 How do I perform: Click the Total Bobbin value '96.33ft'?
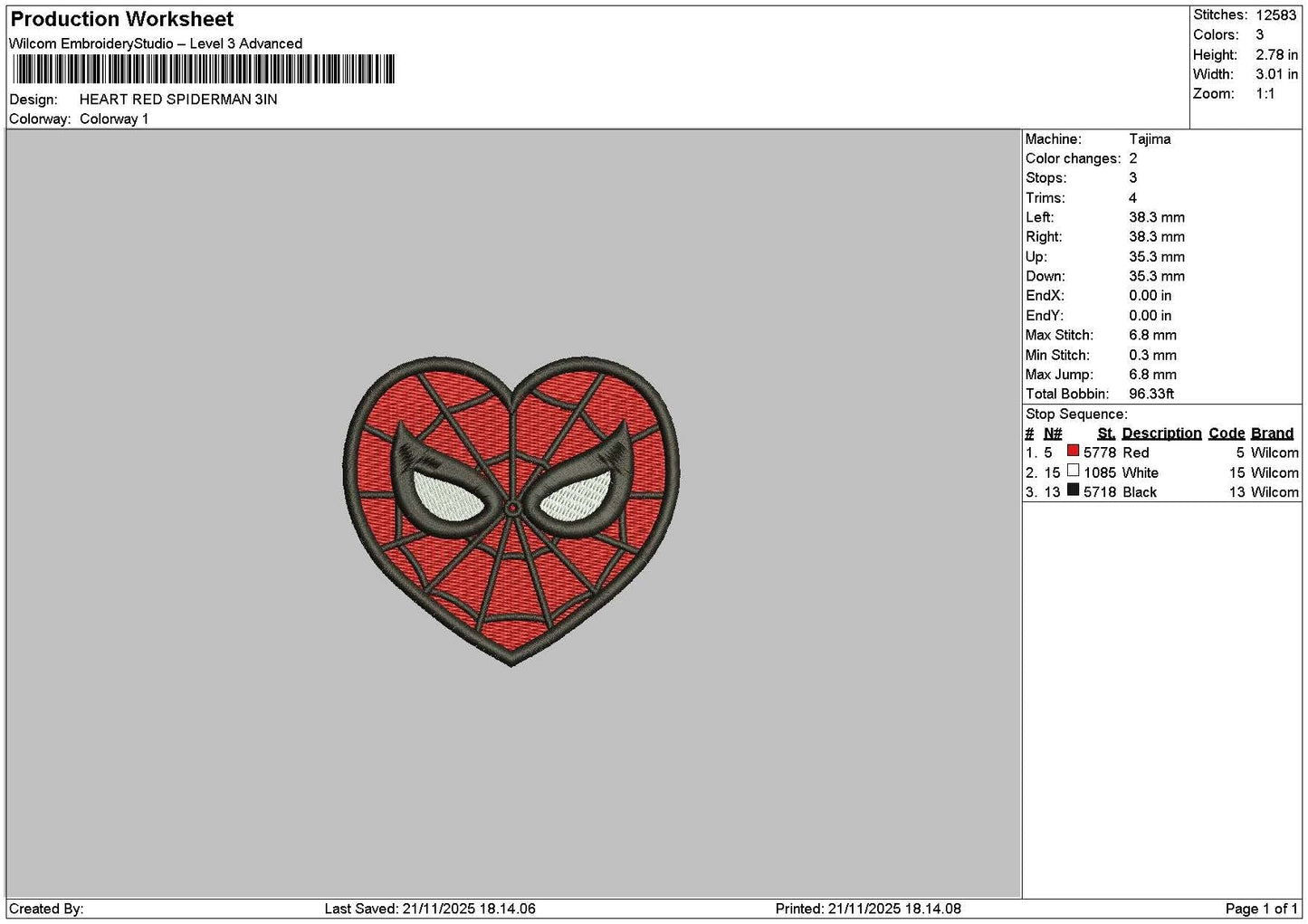[x=1151, y=395]
